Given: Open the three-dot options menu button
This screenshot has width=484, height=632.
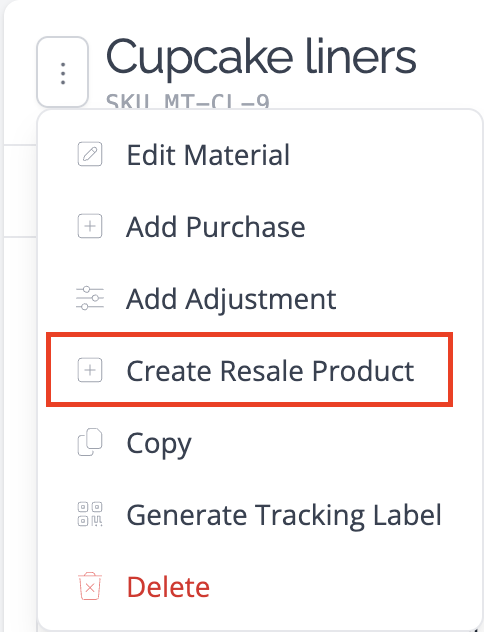Looking at the screenshot, I should pos(62,72).
